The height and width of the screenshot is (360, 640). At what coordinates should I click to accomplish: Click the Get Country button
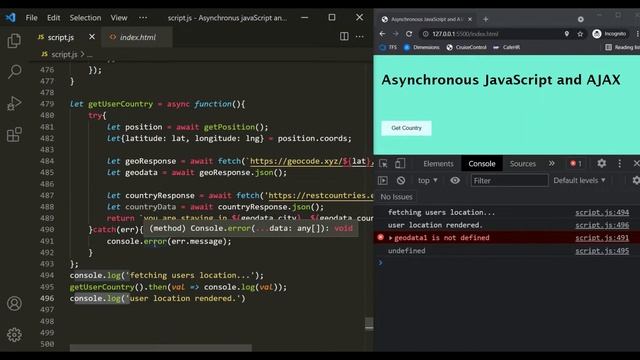pyautogui.click(x=406, y=128)
